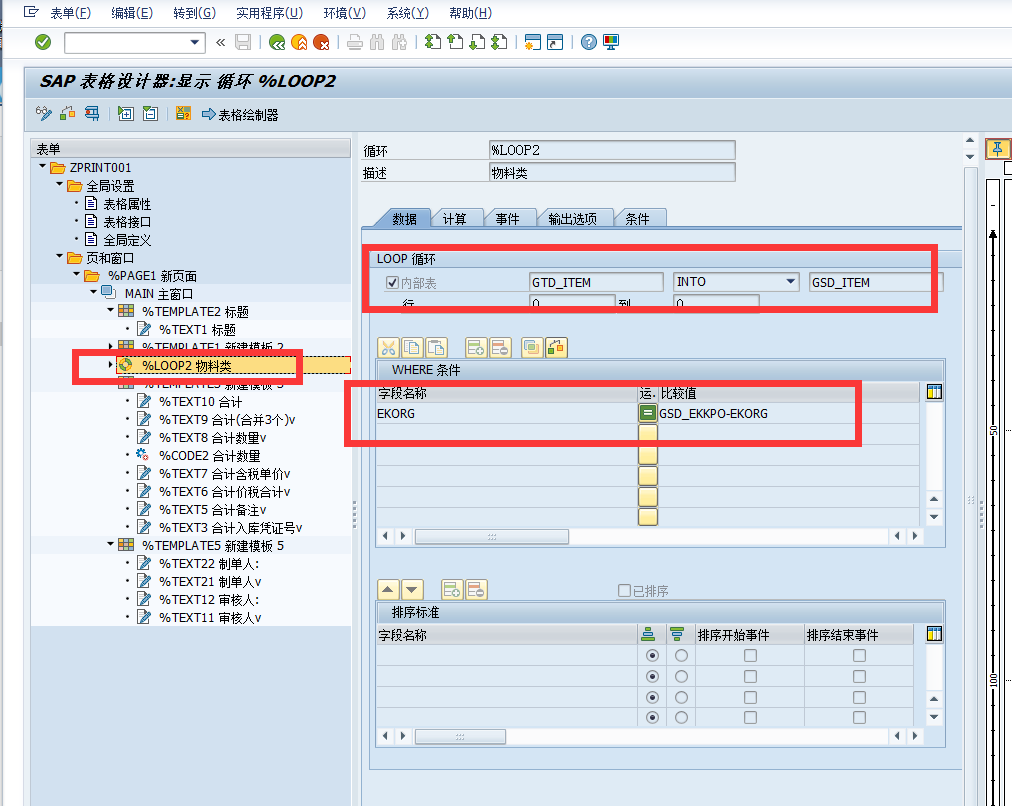The height and width of the screenshot is (806, 1012).
Task: Open the INTO assignment dropdown
Action: coord(791,281)
